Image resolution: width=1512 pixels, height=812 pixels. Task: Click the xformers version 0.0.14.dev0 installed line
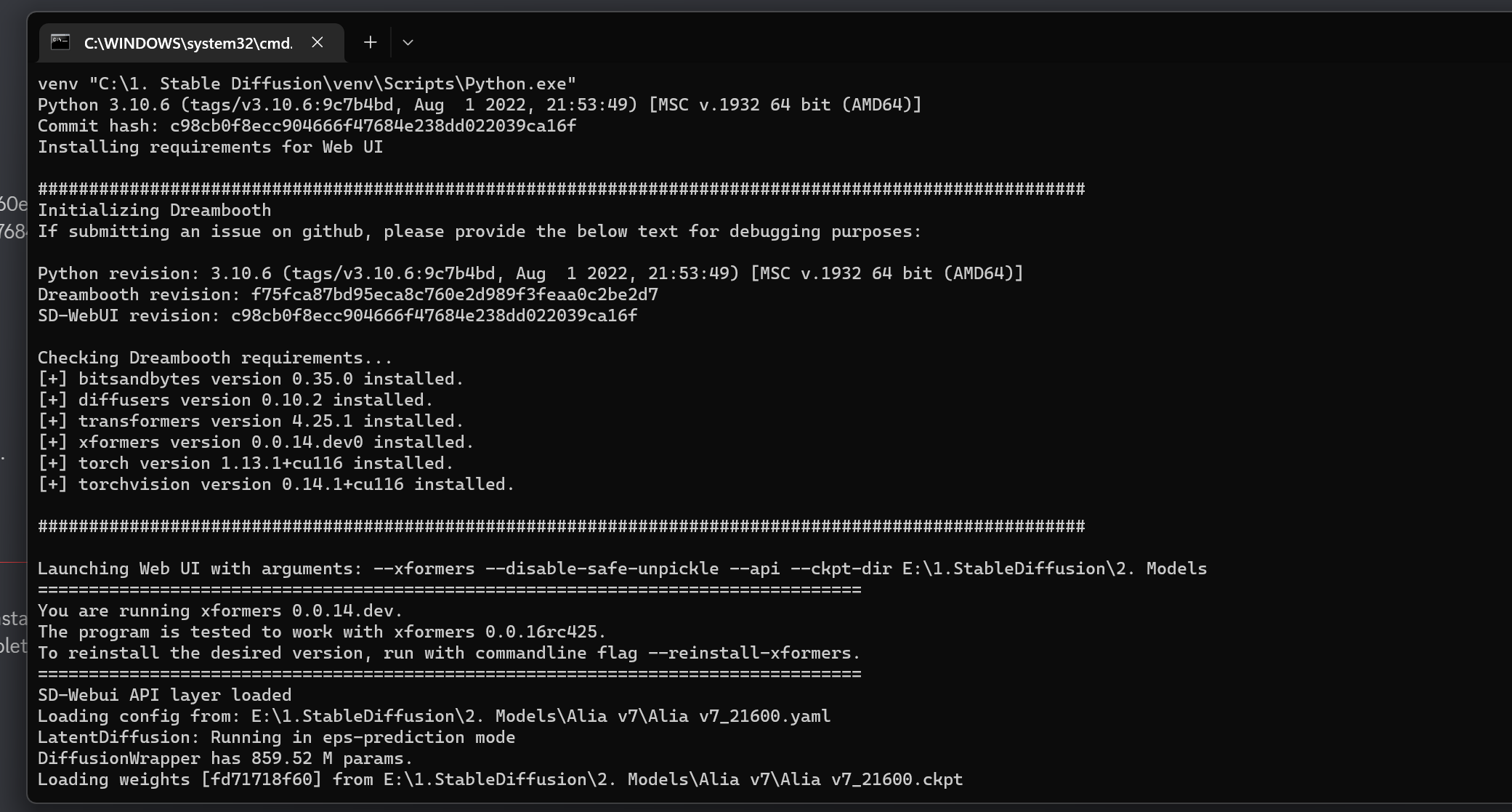256,442
